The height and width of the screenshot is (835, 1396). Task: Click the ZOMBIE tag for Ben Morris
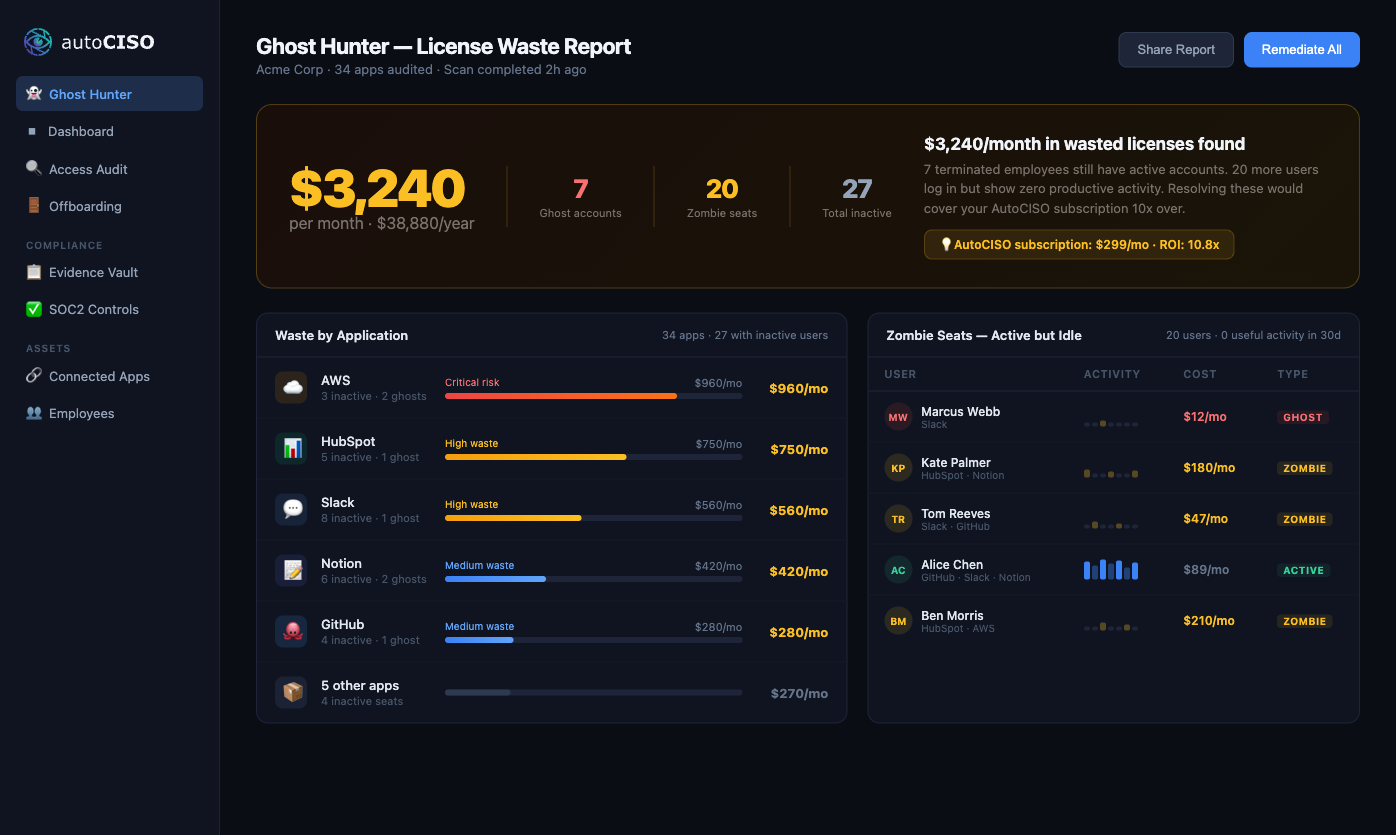(1304, 621)
